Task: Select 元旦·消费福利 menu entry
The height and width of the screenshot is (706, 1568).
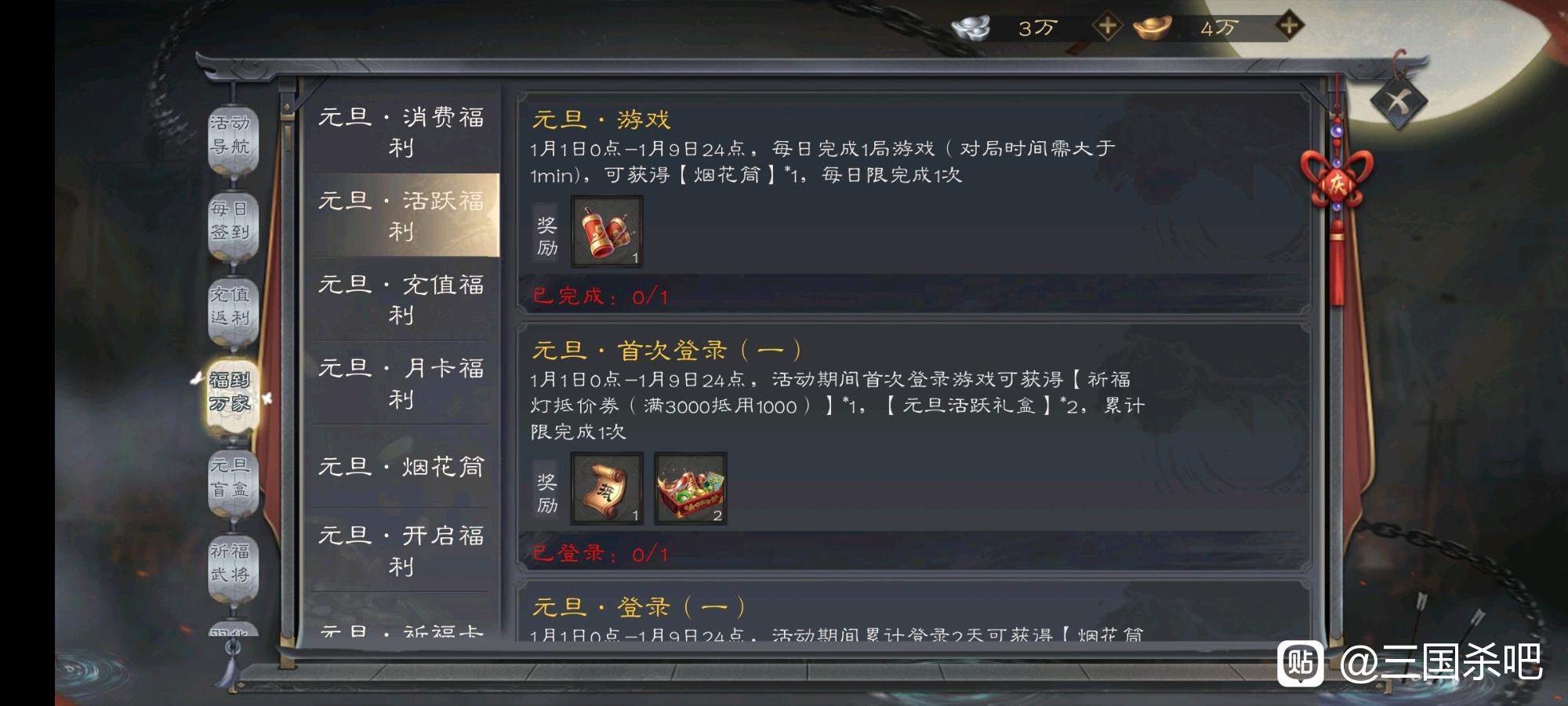Action: coord(401,132)
